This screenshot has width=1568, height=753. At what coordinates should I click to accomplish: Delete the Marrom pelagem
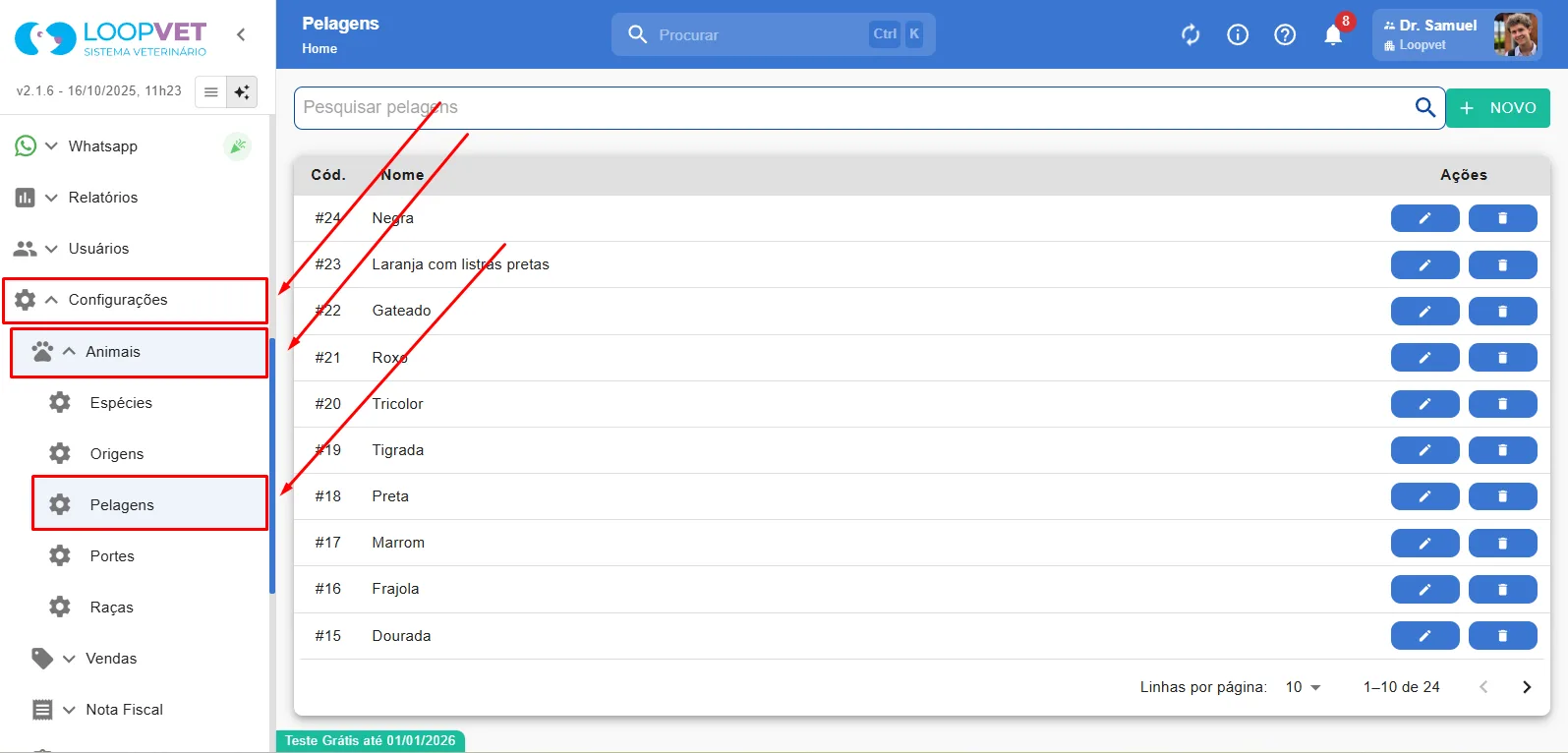click(x=1502, y=543)
